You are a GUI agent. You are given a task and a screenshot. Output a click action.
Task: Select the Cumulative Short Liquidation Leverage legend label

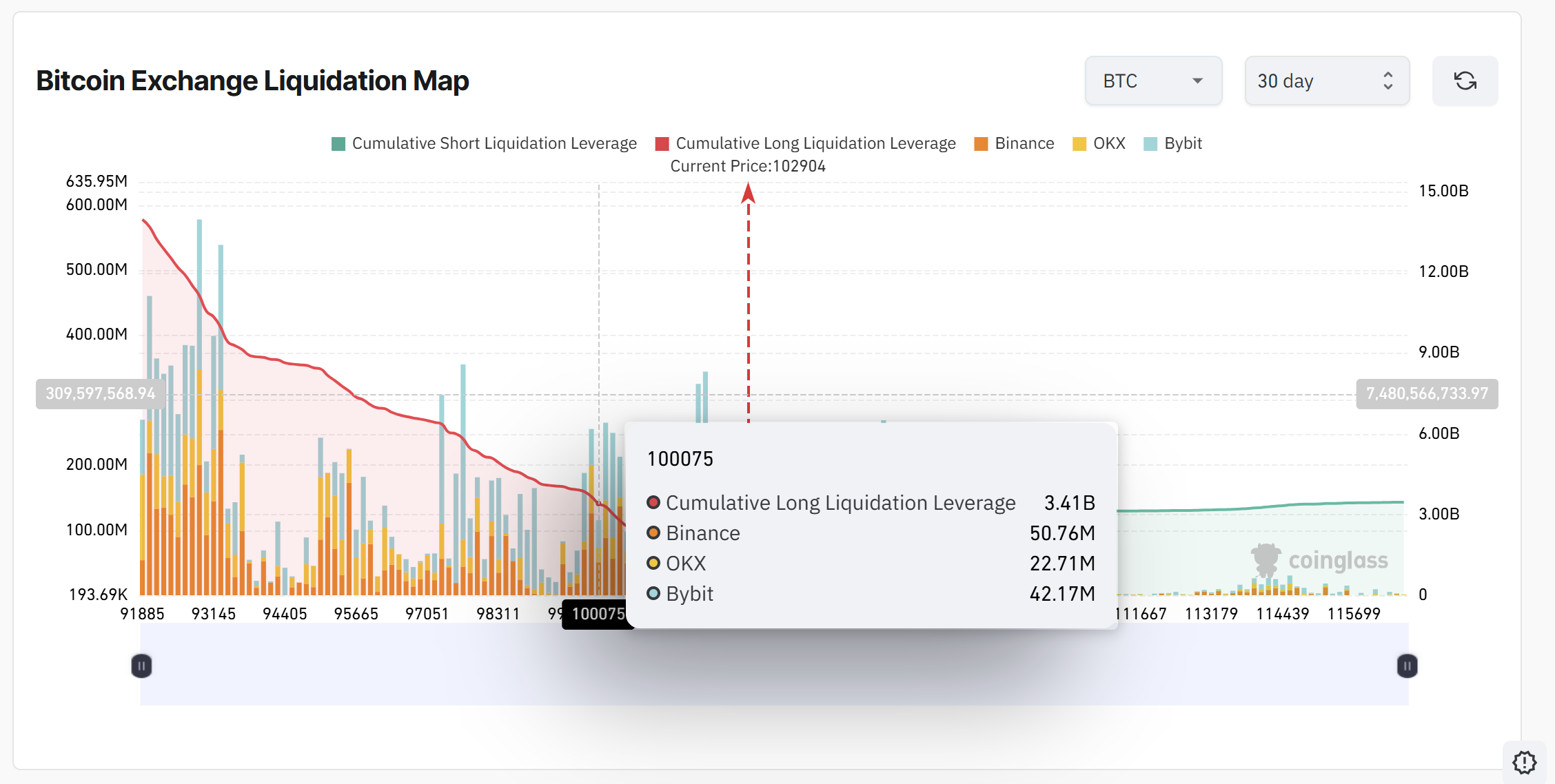pyautogui.click(x=494, y=143)
